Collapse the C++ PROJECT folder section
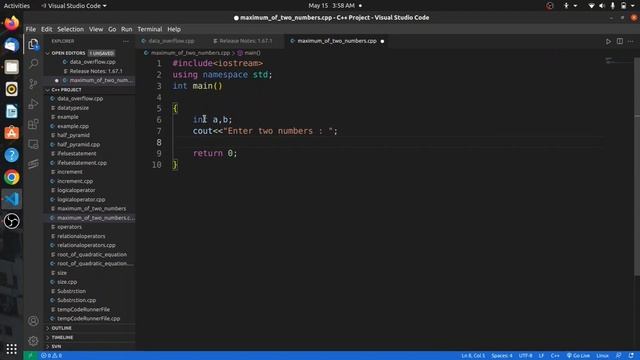This screenshot has width=640, height=360. [x=67, y=90]
